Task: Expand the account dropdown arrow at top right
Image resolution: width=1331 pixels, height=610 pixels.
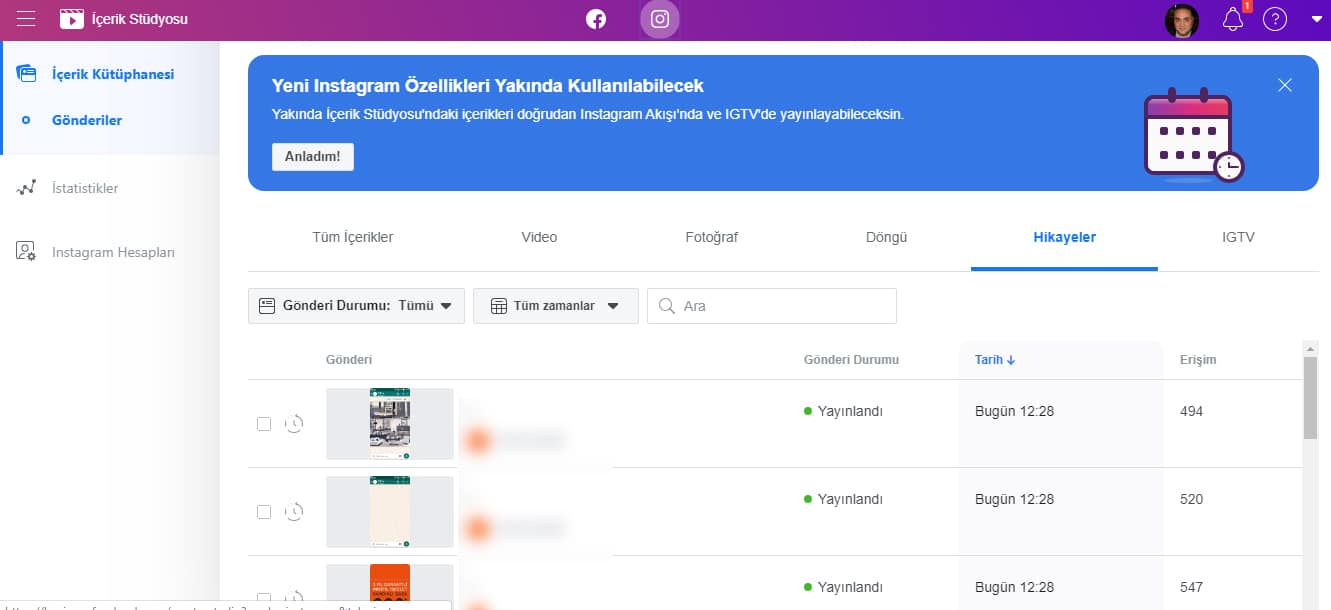Action: [x=1316, y=19]
